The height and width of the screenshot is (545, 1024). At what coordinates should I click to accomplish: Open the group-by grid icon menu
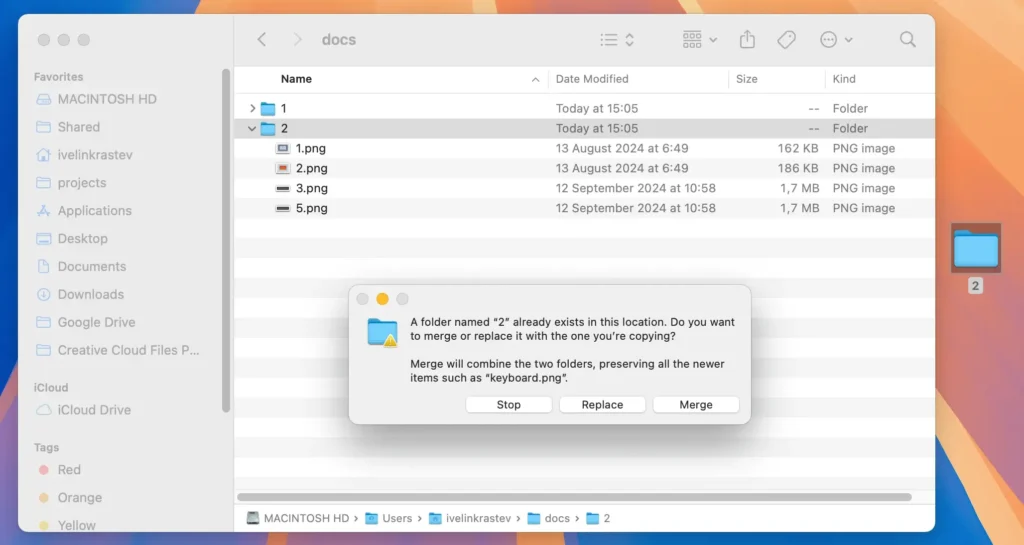pyautogui.click(x=699, y=40)
